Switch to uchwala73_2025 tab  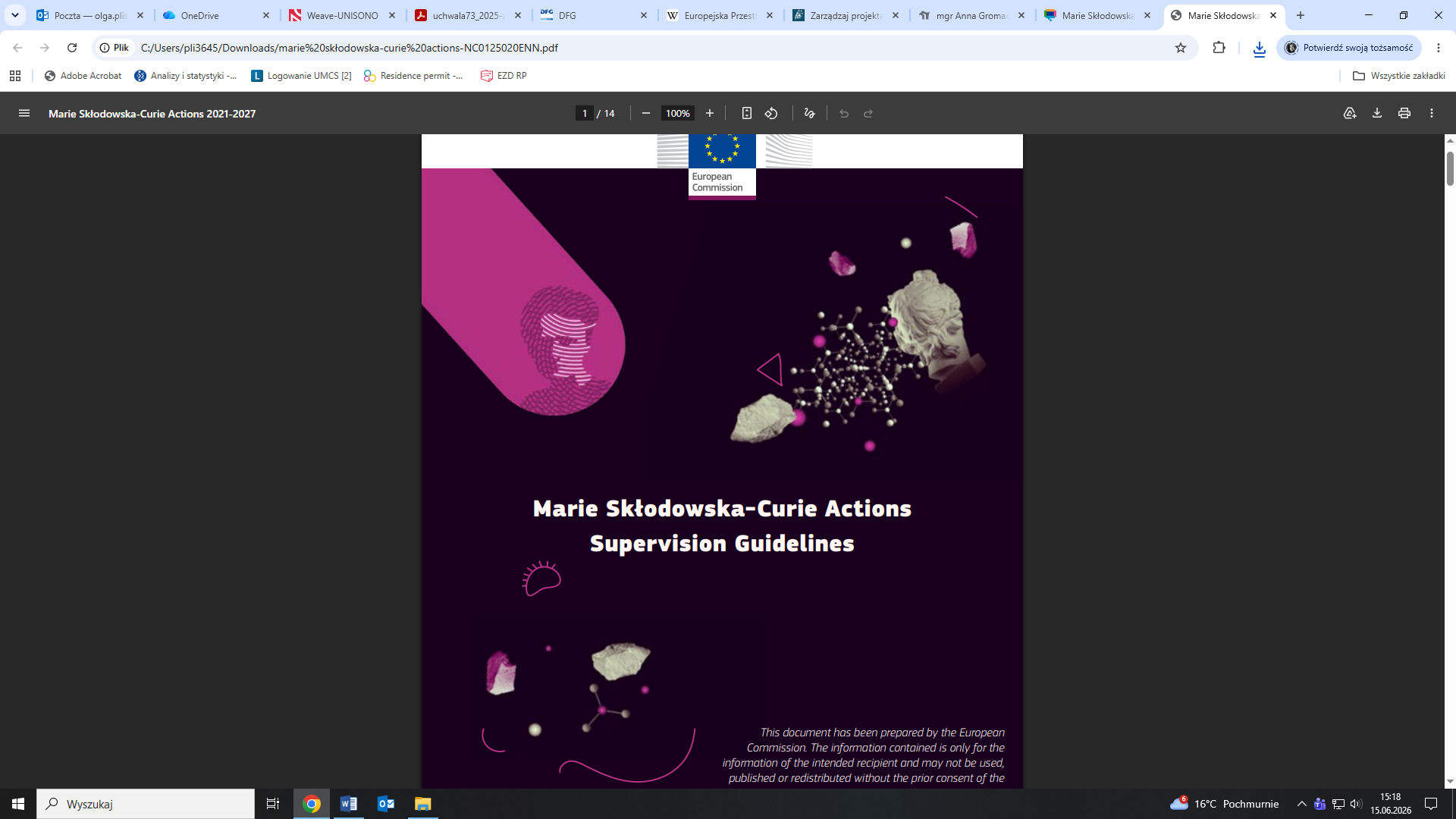click(x=467, y=15)
